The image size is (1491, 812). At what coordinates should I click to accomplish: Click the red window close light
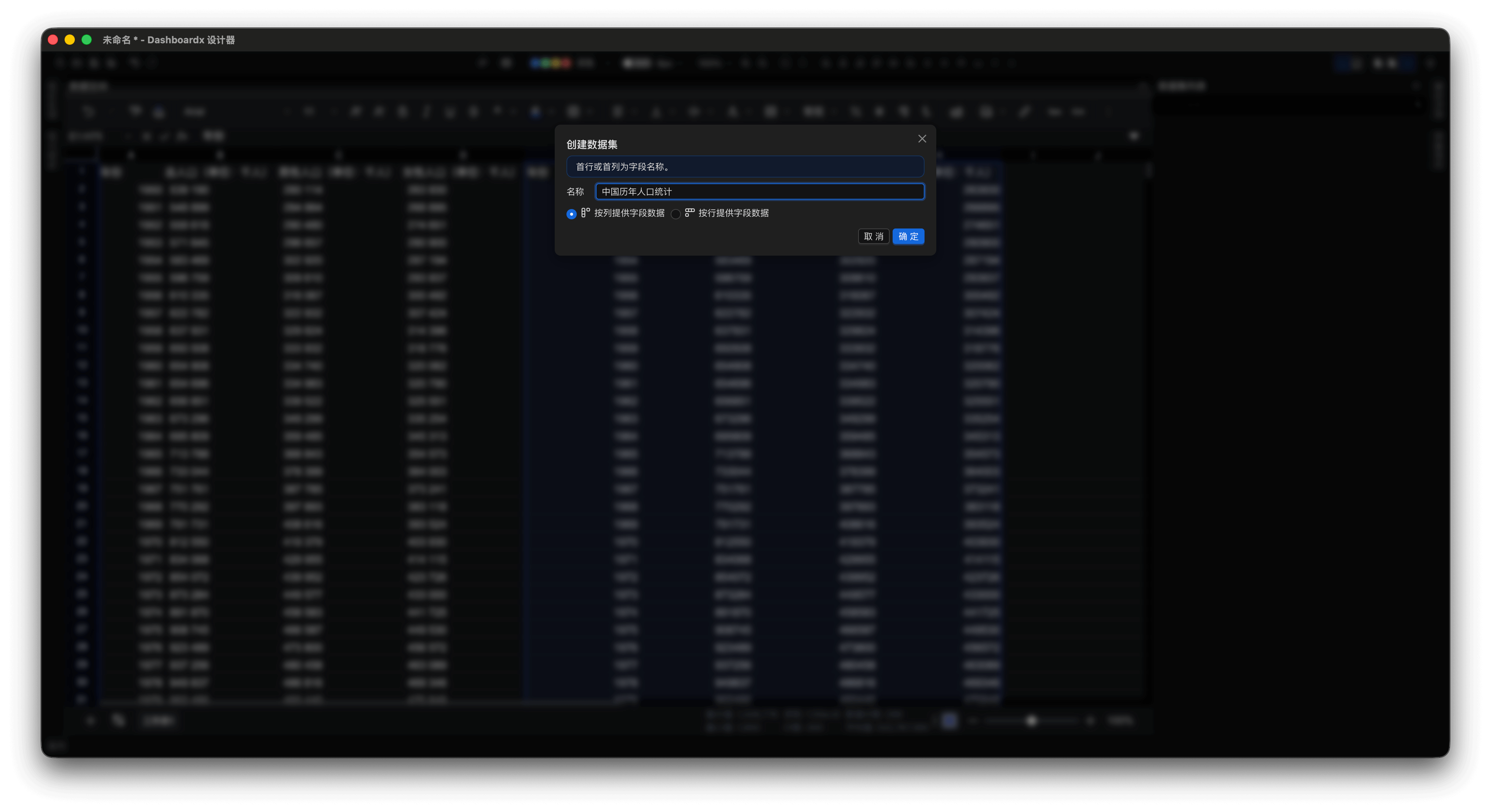[x=53, y=40]
